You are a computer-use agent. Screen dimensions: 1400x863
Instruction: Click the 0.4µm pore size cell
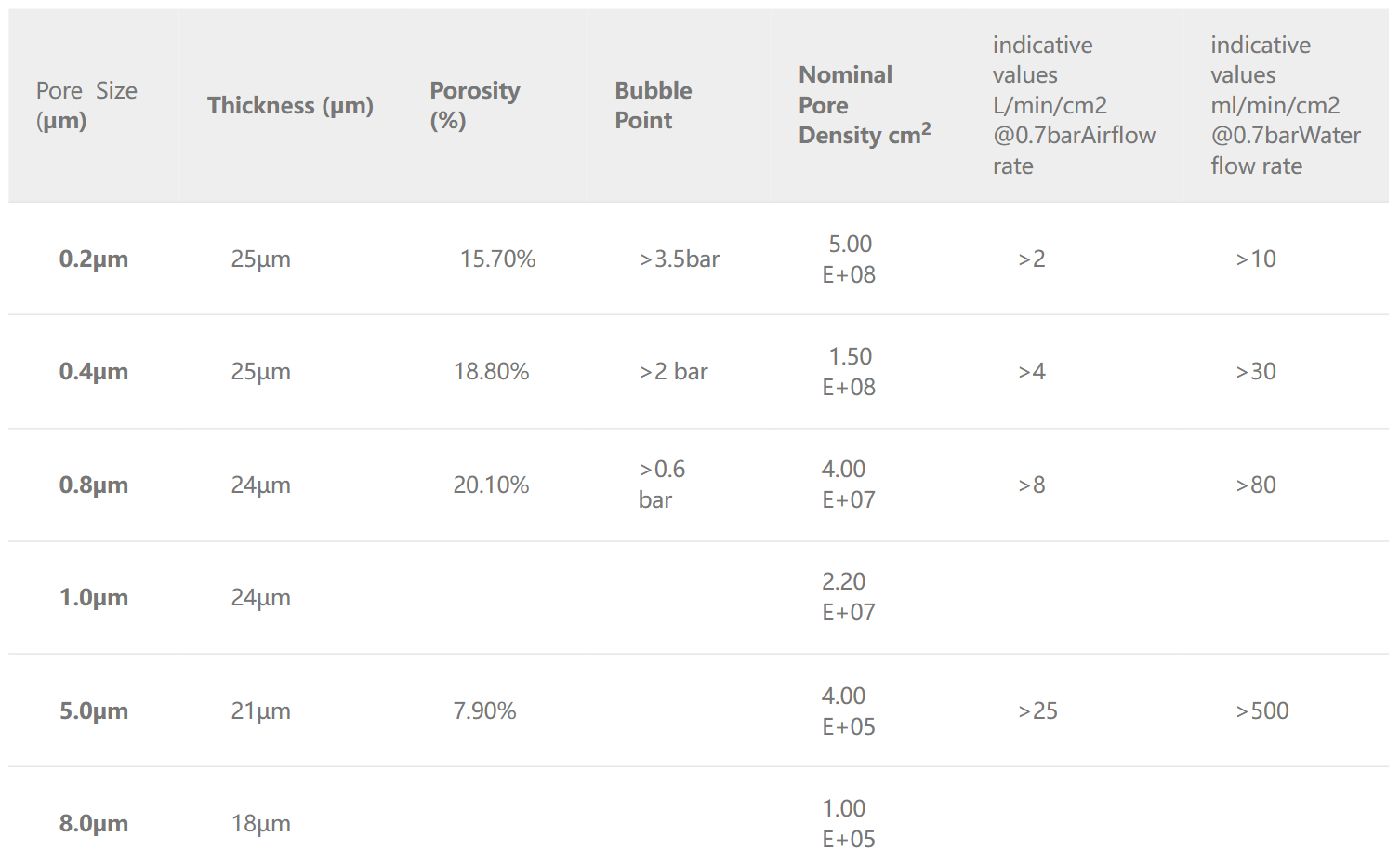click(94, 371)
